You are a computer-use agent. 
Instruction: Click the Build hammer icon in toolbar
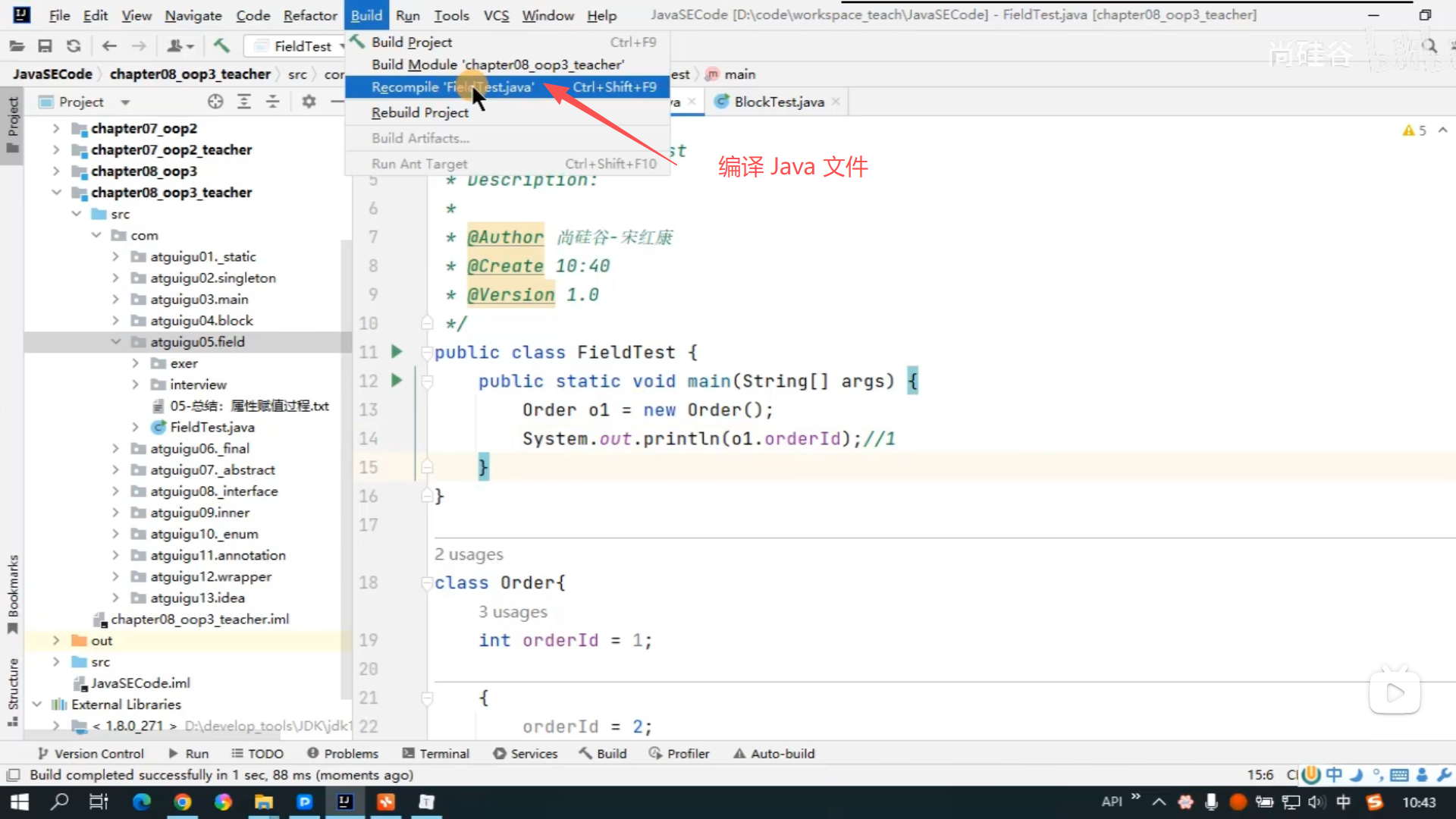[x=221, y=46]
